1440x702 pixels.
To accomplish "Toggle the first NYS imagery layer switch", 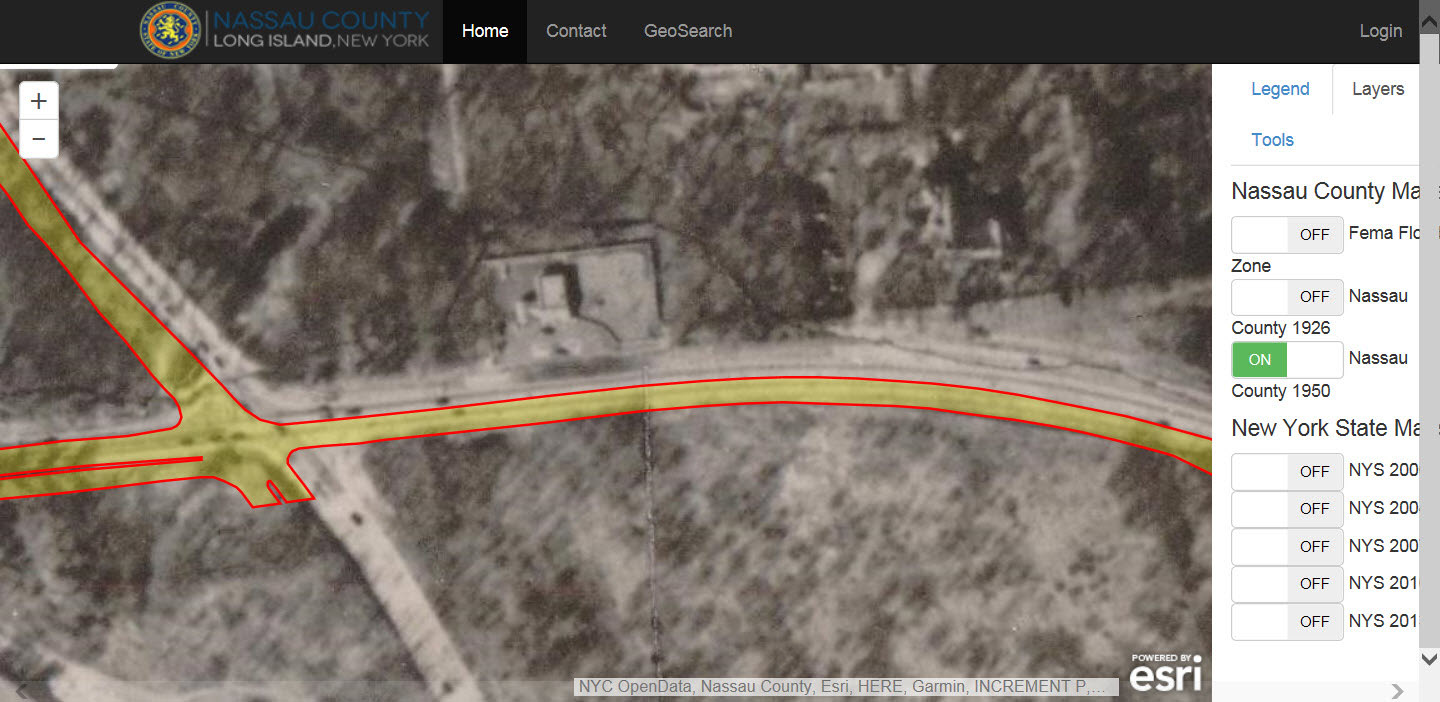I will click(1287, 471).
